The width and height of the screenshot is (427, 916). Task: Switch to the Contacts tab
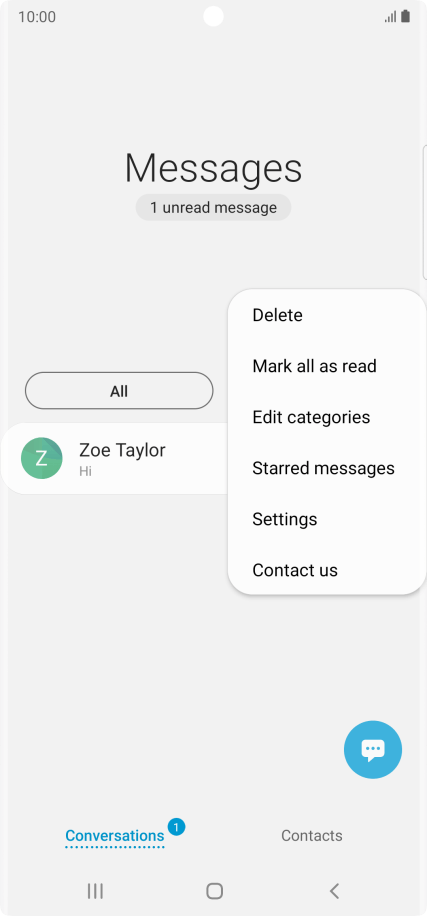[x=312, y=836]
